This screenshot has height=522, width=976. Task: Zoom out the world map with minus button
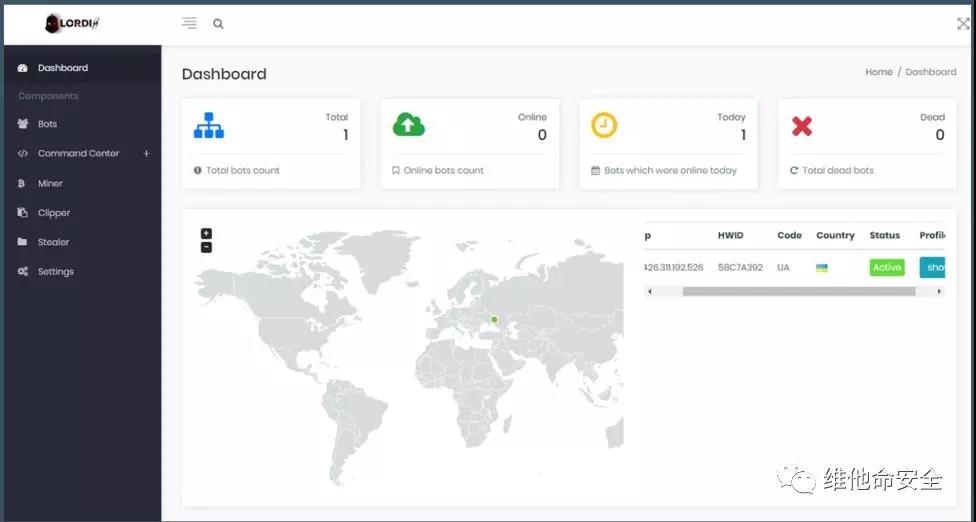[206, 247]
